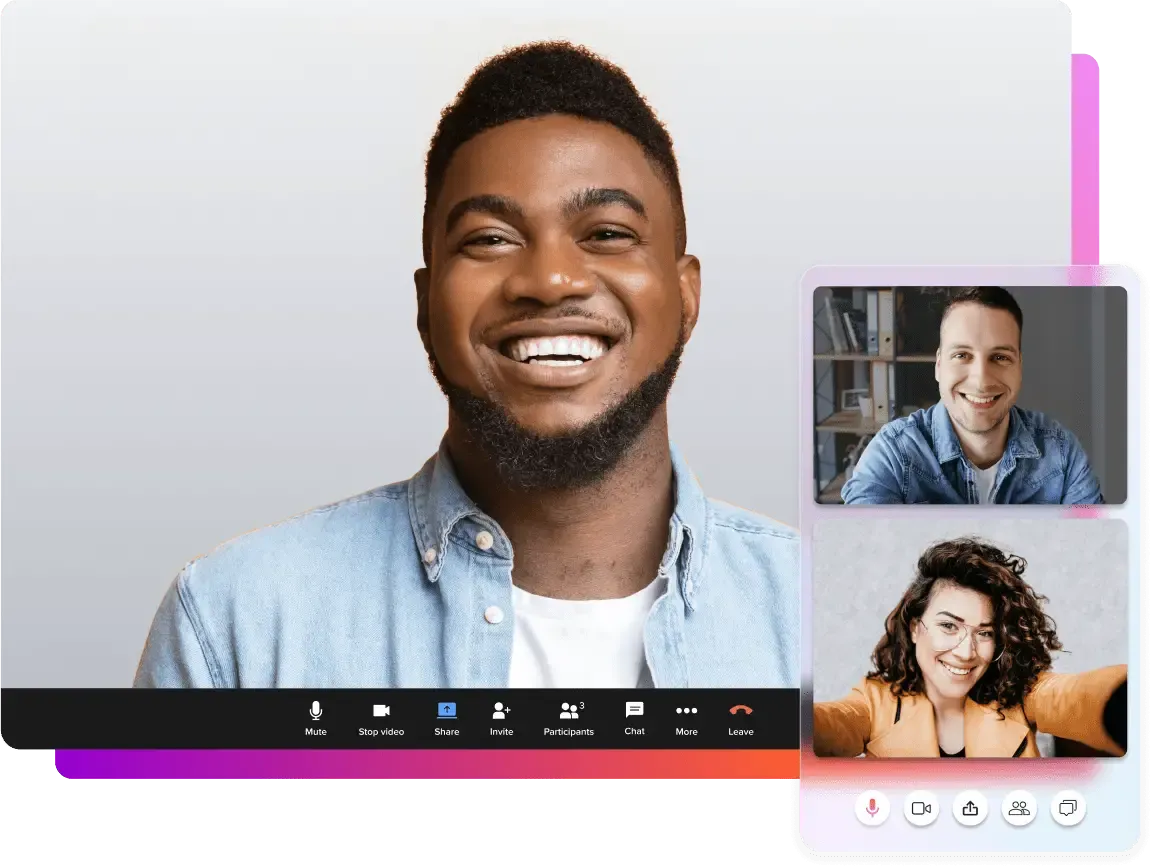Click the 'Leave' text label
Viewport: 1152px width, 868px height.
tap(740, 732)
